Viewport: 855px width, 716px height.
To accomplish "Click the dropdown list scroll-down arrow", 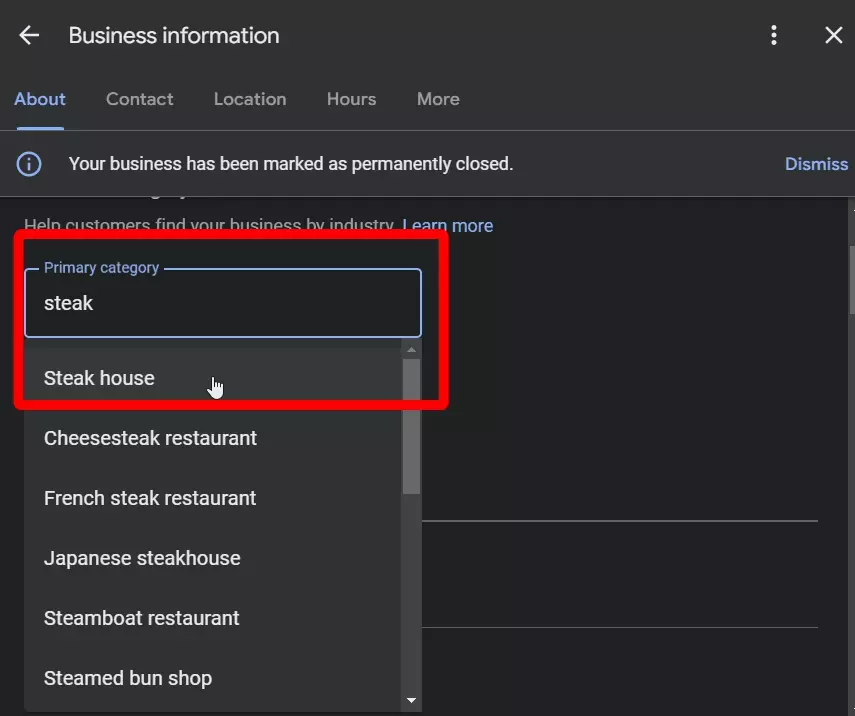I will pos(411,702).
